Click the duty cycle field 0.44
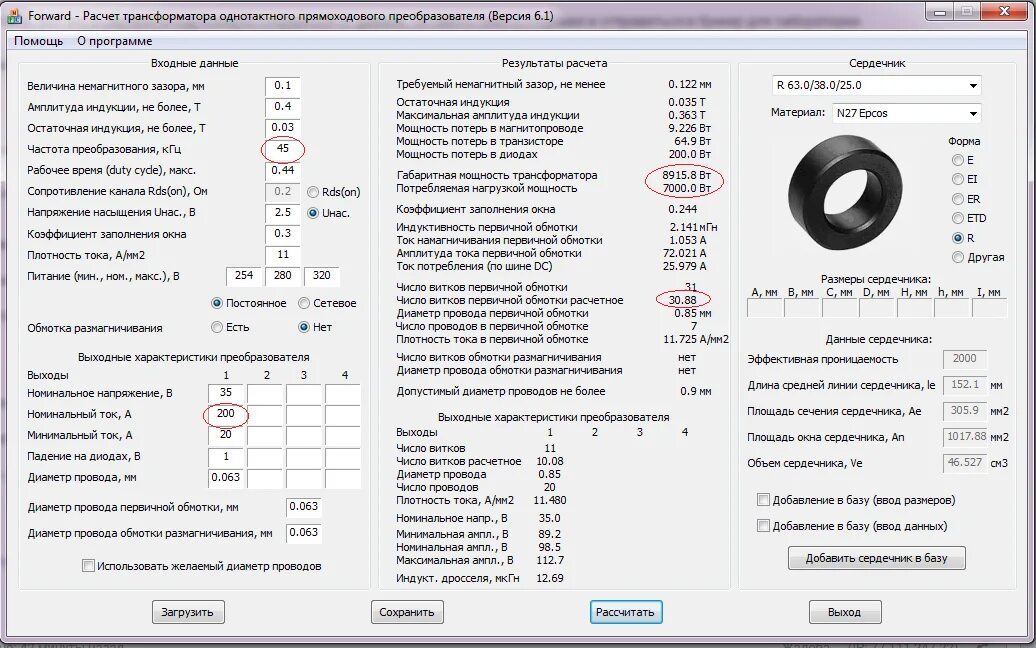Viewport: 1036px width, 648px height. pyautogui.click(x=283, y=170)
